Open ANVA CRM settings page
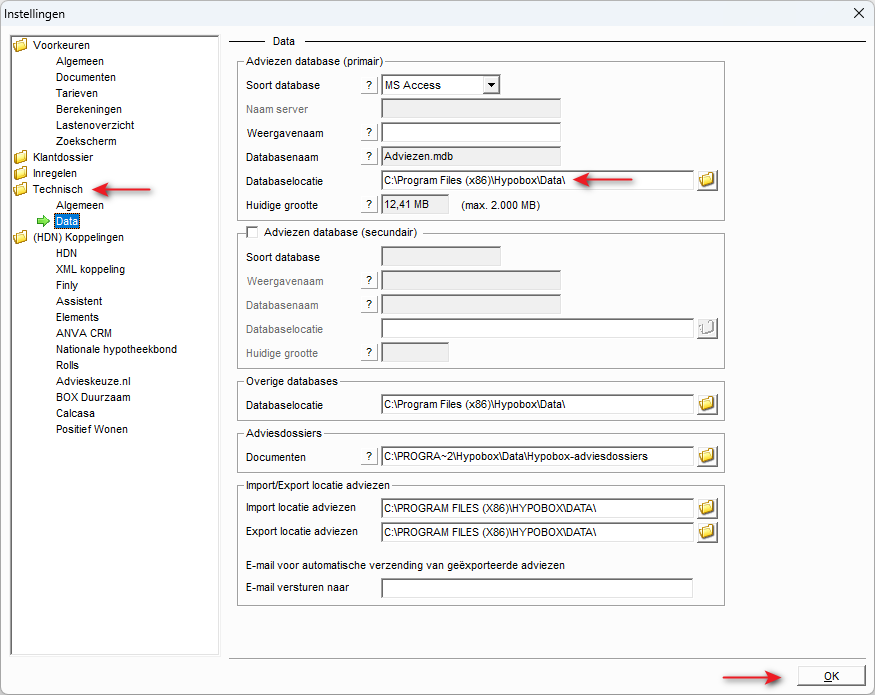Viewport: 875px width, 695px height. (84, 333)
